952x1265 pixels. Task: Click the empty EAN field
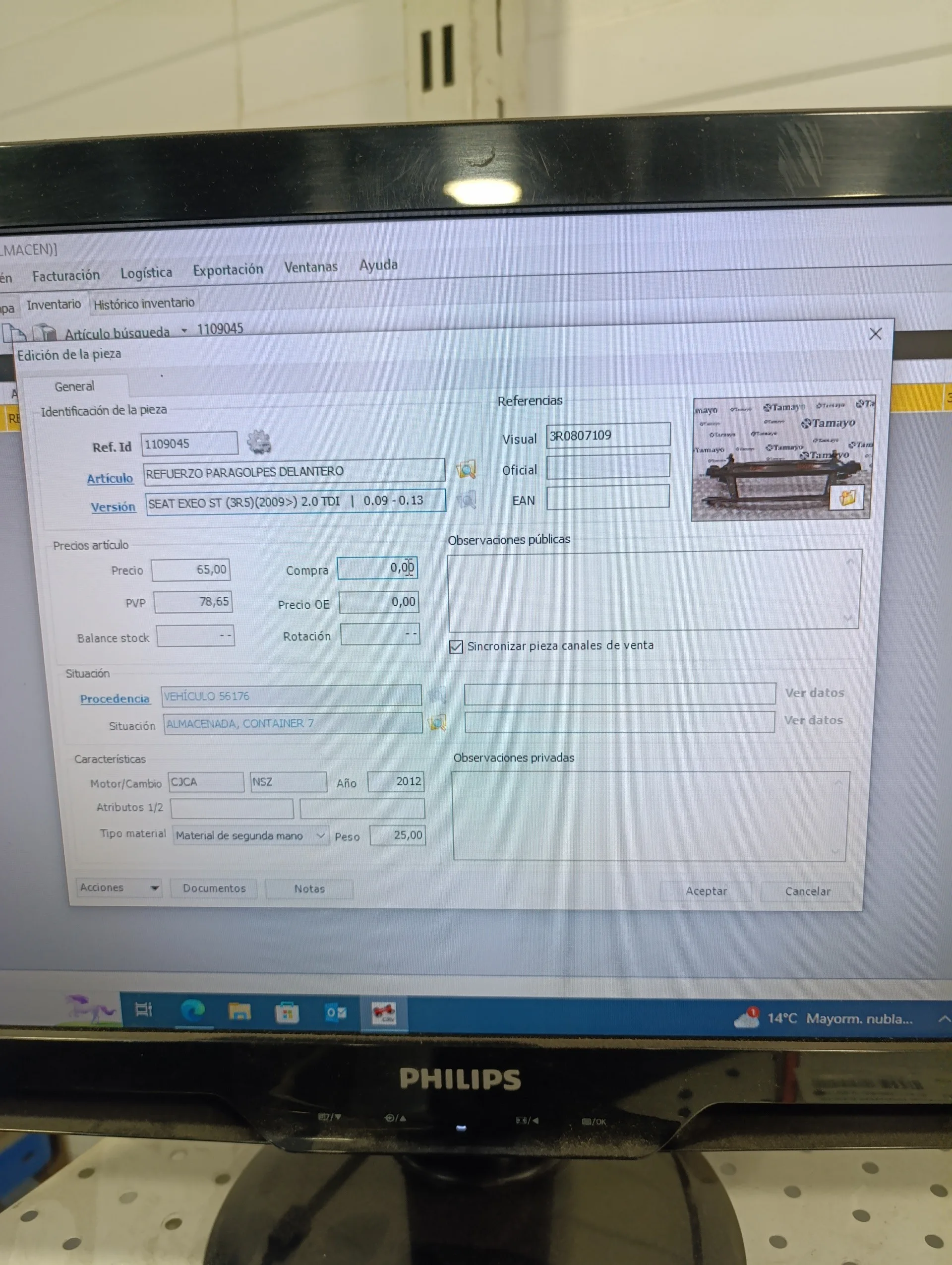click(x=608, y=498)
